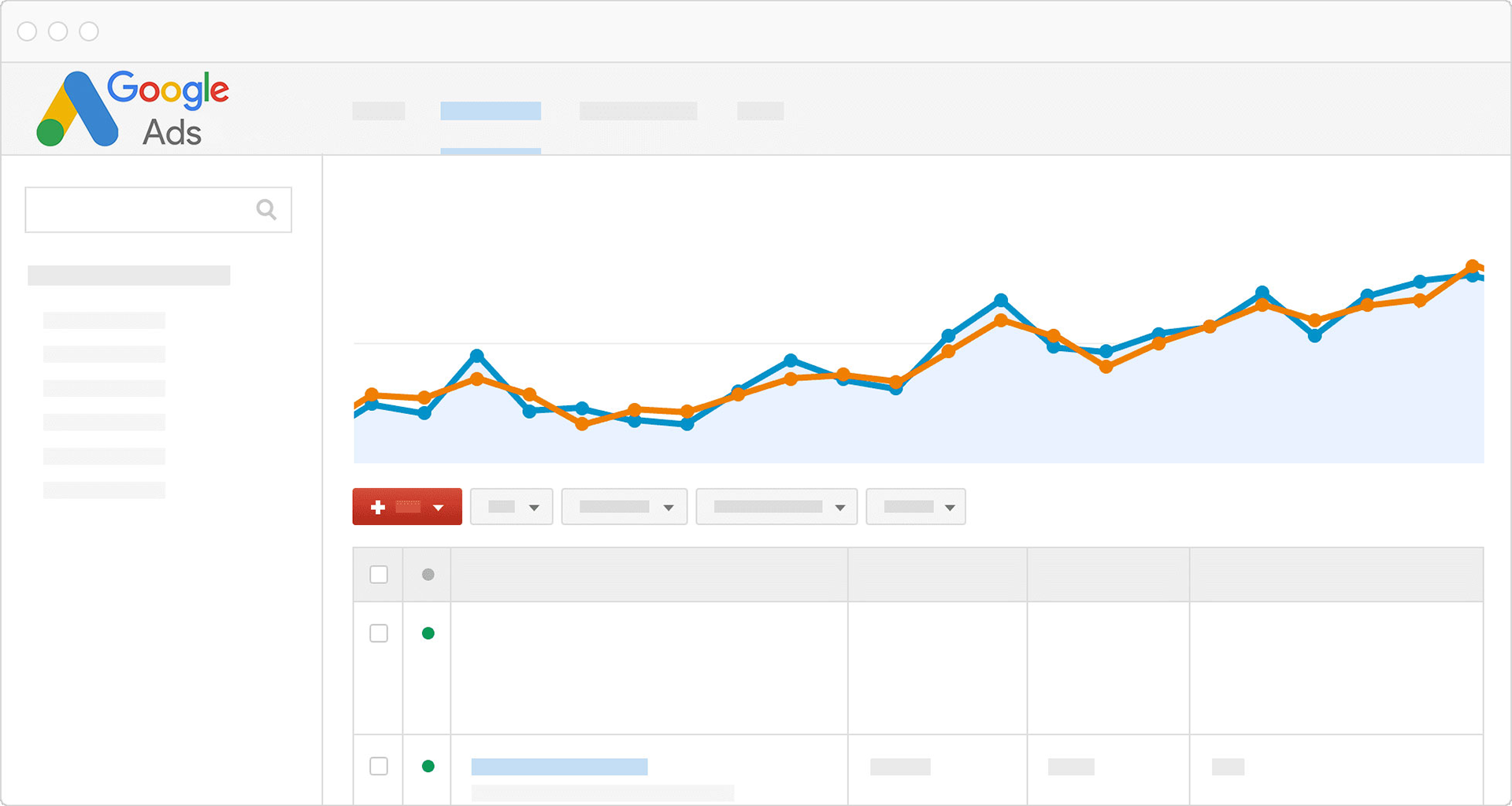Open the first gray dropdown after red button
The image size is (1512, 806).
tap(512, 507)
